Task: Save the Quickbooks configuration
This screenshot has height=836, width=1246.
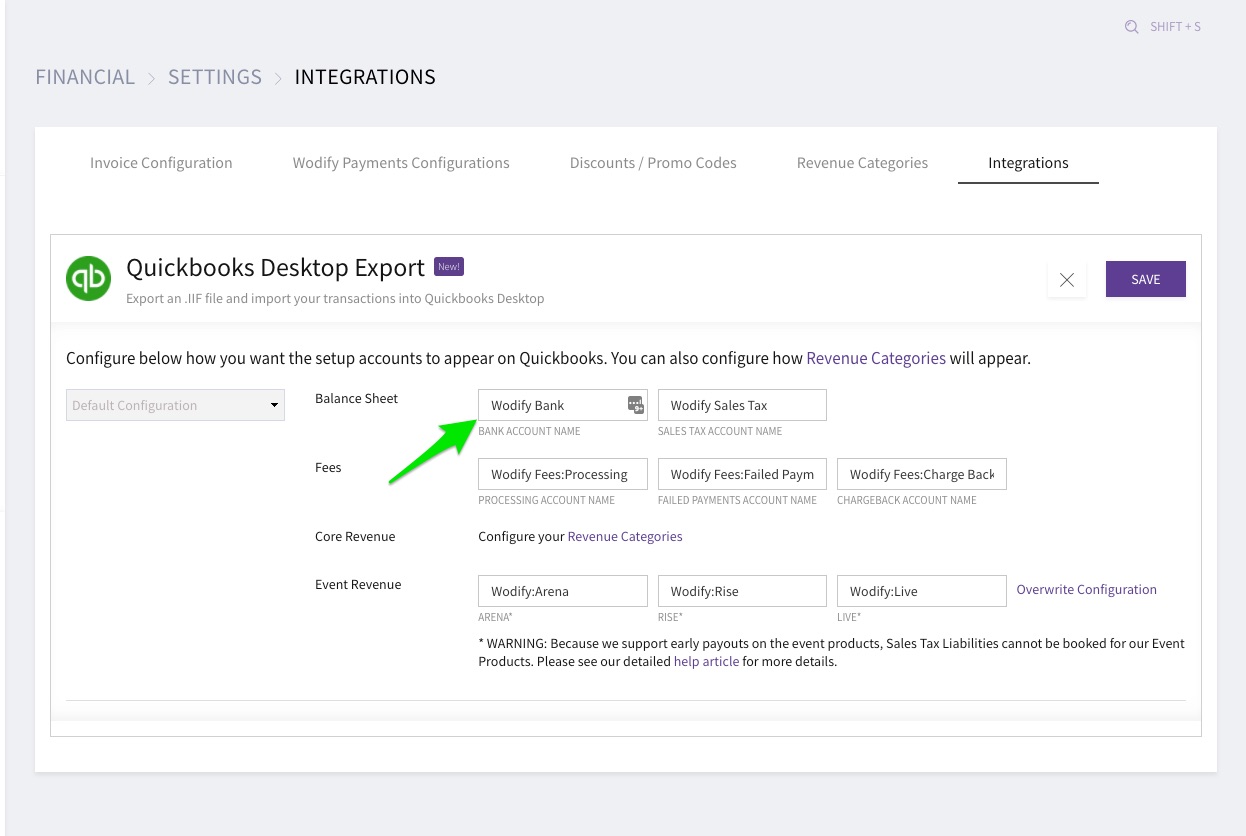Action: [x=1146, y=279]
